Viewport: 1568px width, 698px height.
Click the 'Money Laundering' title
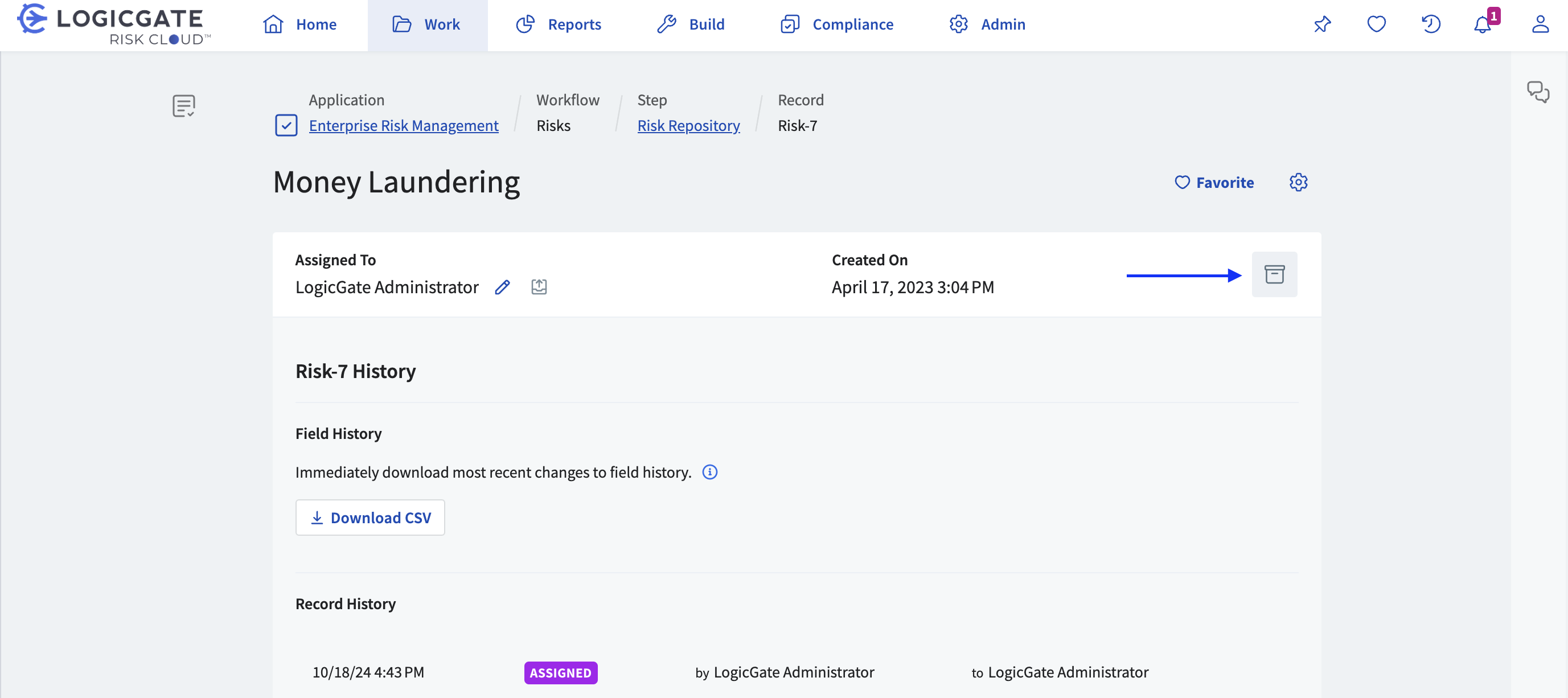[x=396, y=182]
